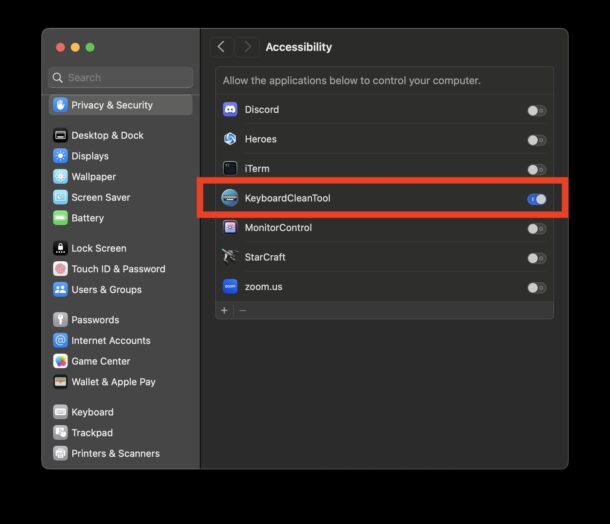Go back using the left chevron
This screenshot has height=524, width=610.
pyautogui.click(x=221, y=47)
